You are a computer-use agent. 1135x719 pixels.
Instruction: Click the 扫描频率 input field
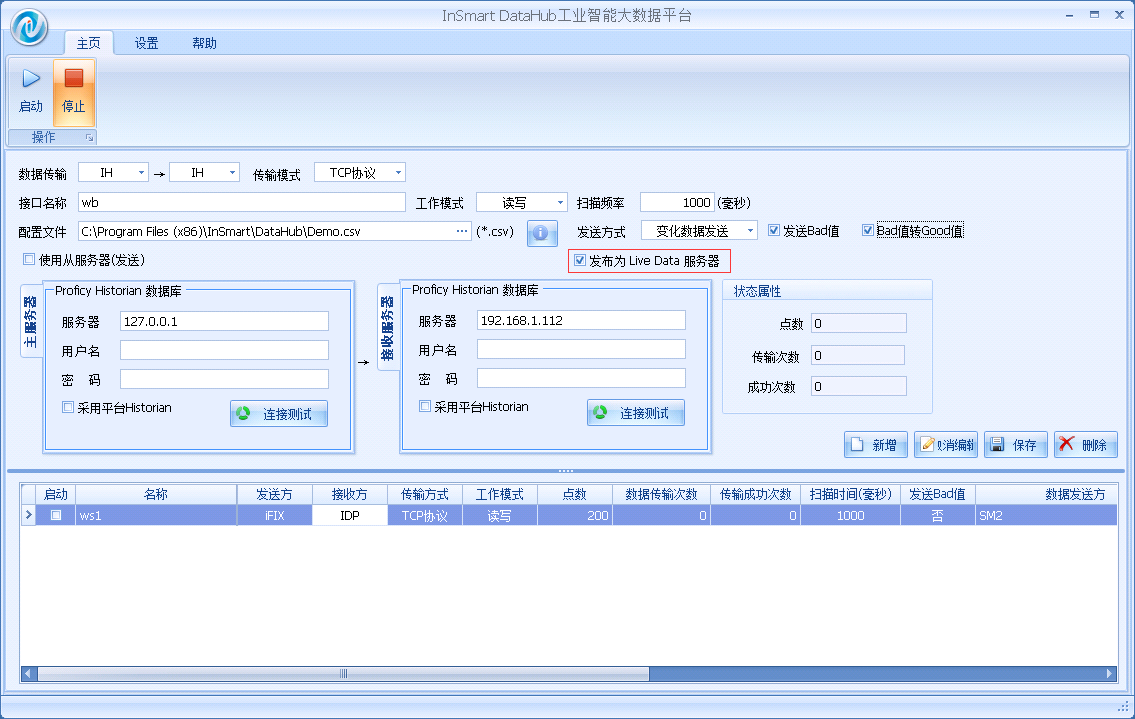click(678, 202)
